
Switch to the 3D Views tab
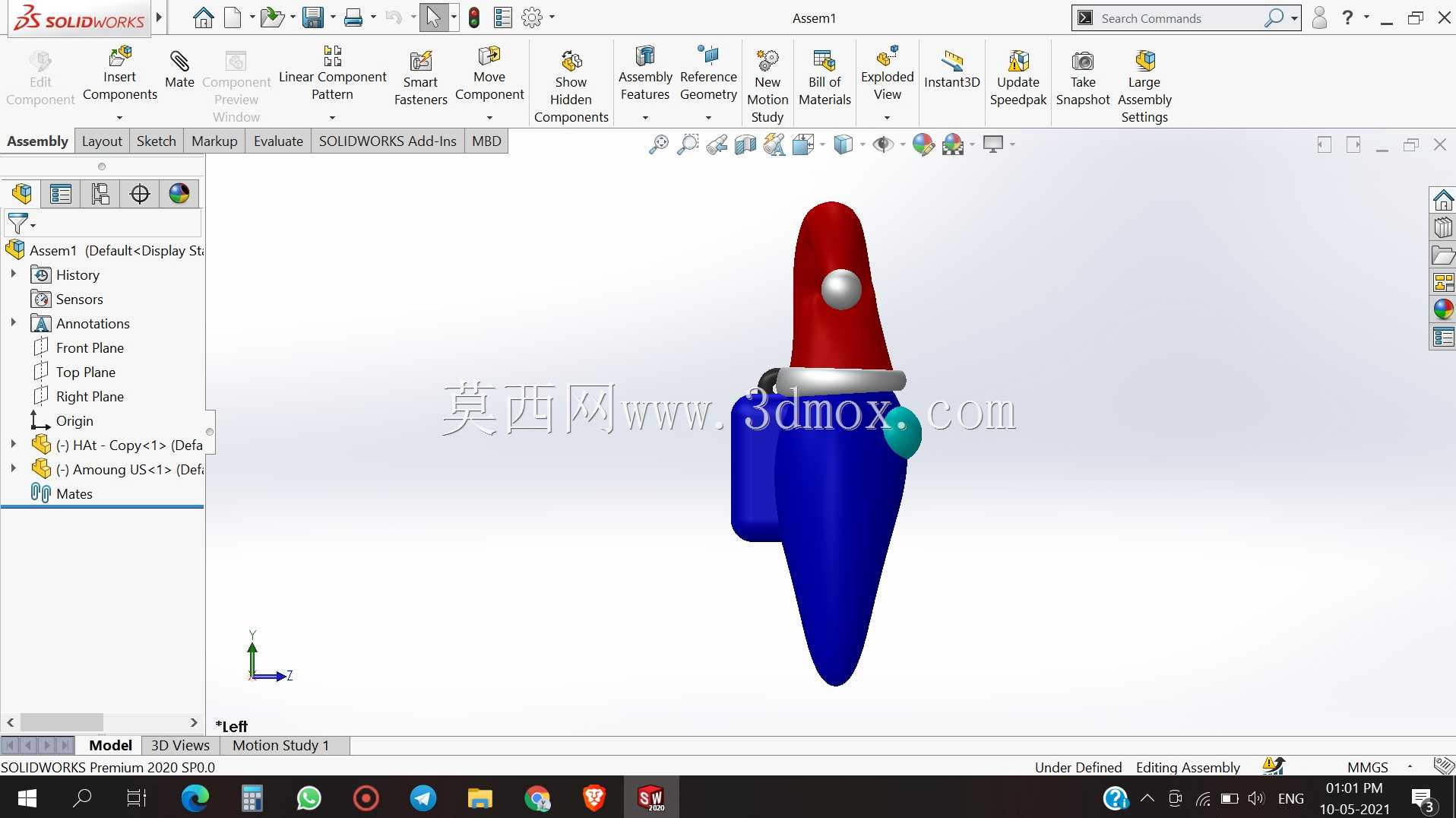[x=180, y=746]
